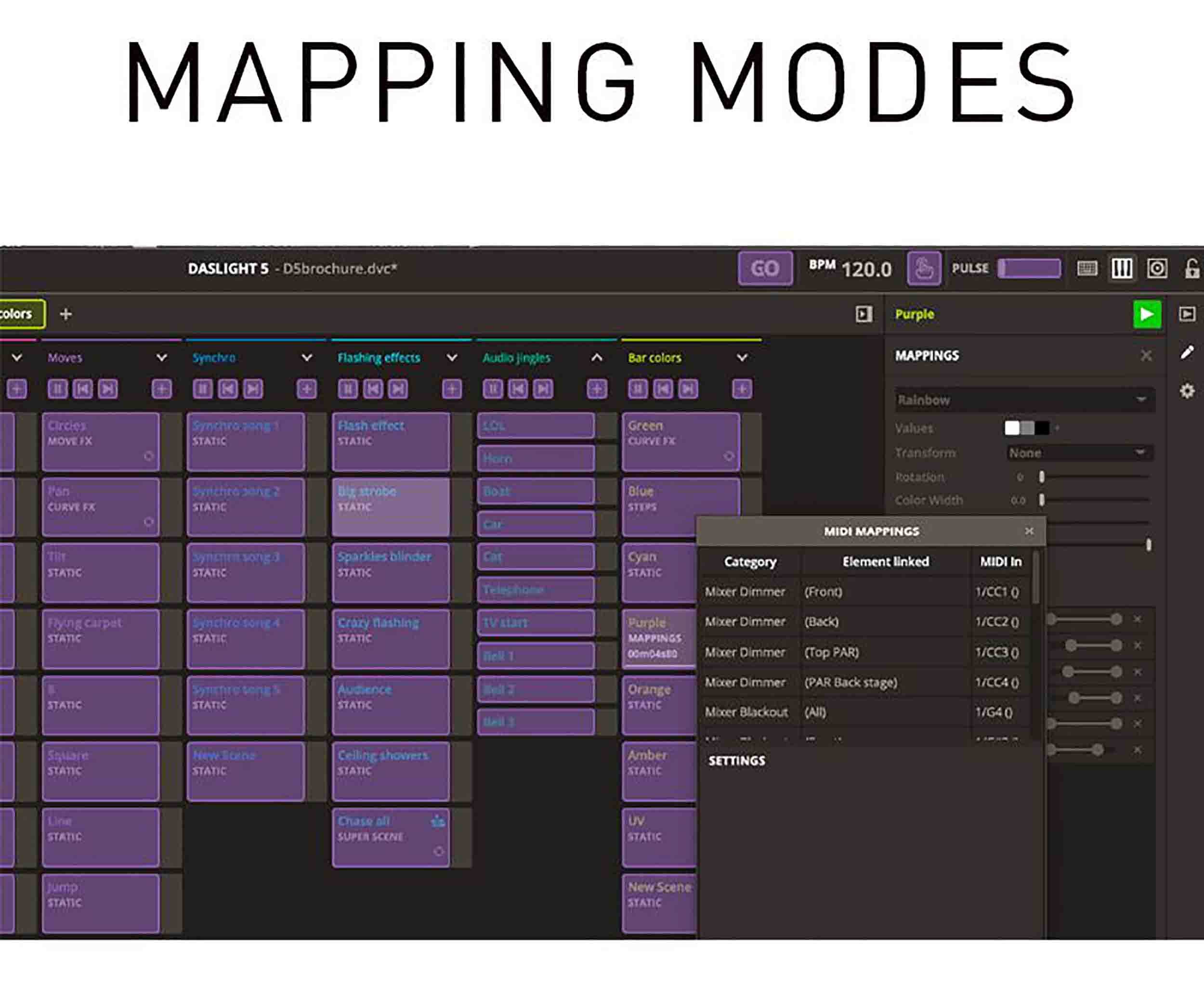Click the Category column header

750,562
